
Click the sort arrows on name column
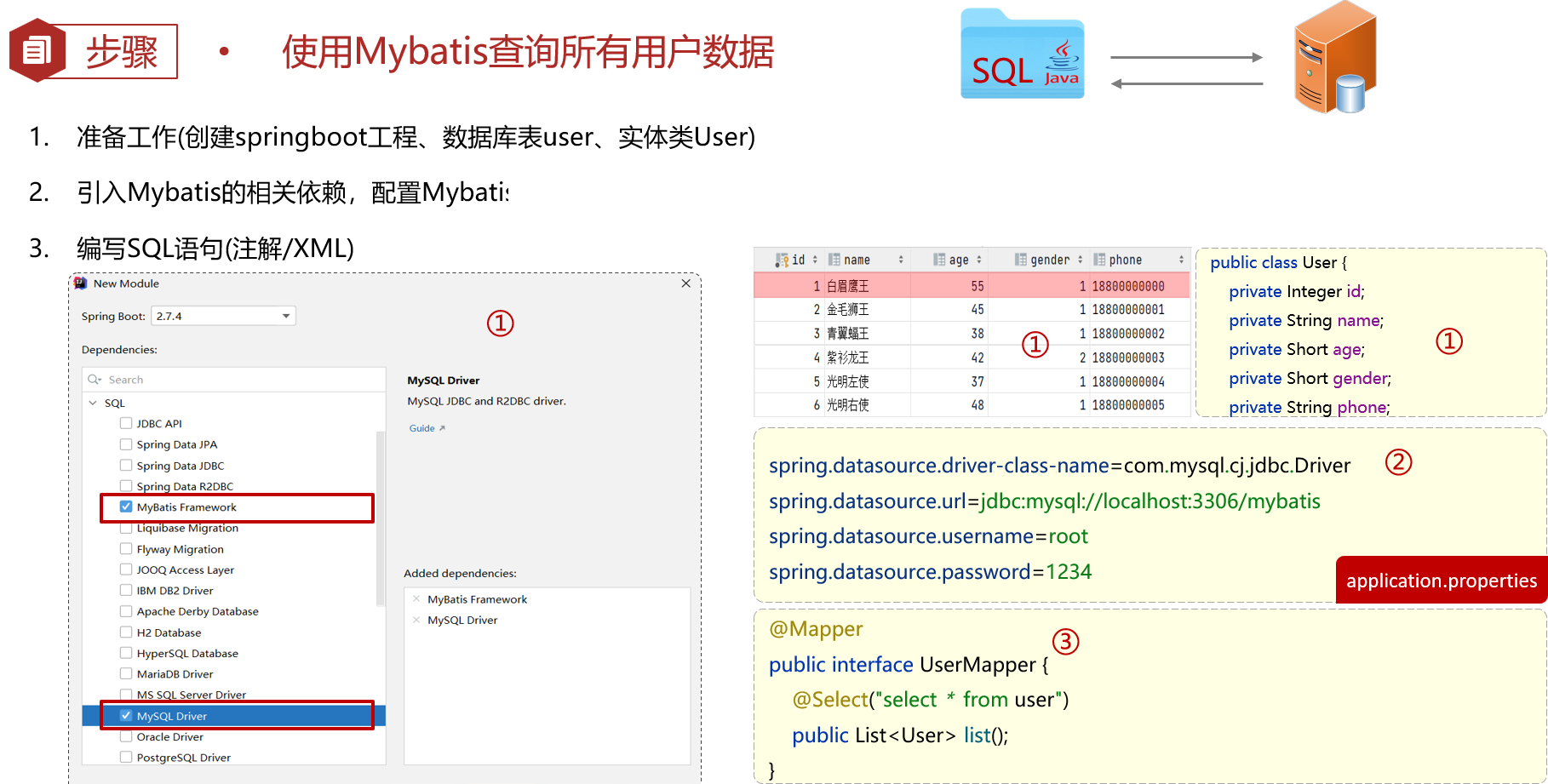pos(901,260)
